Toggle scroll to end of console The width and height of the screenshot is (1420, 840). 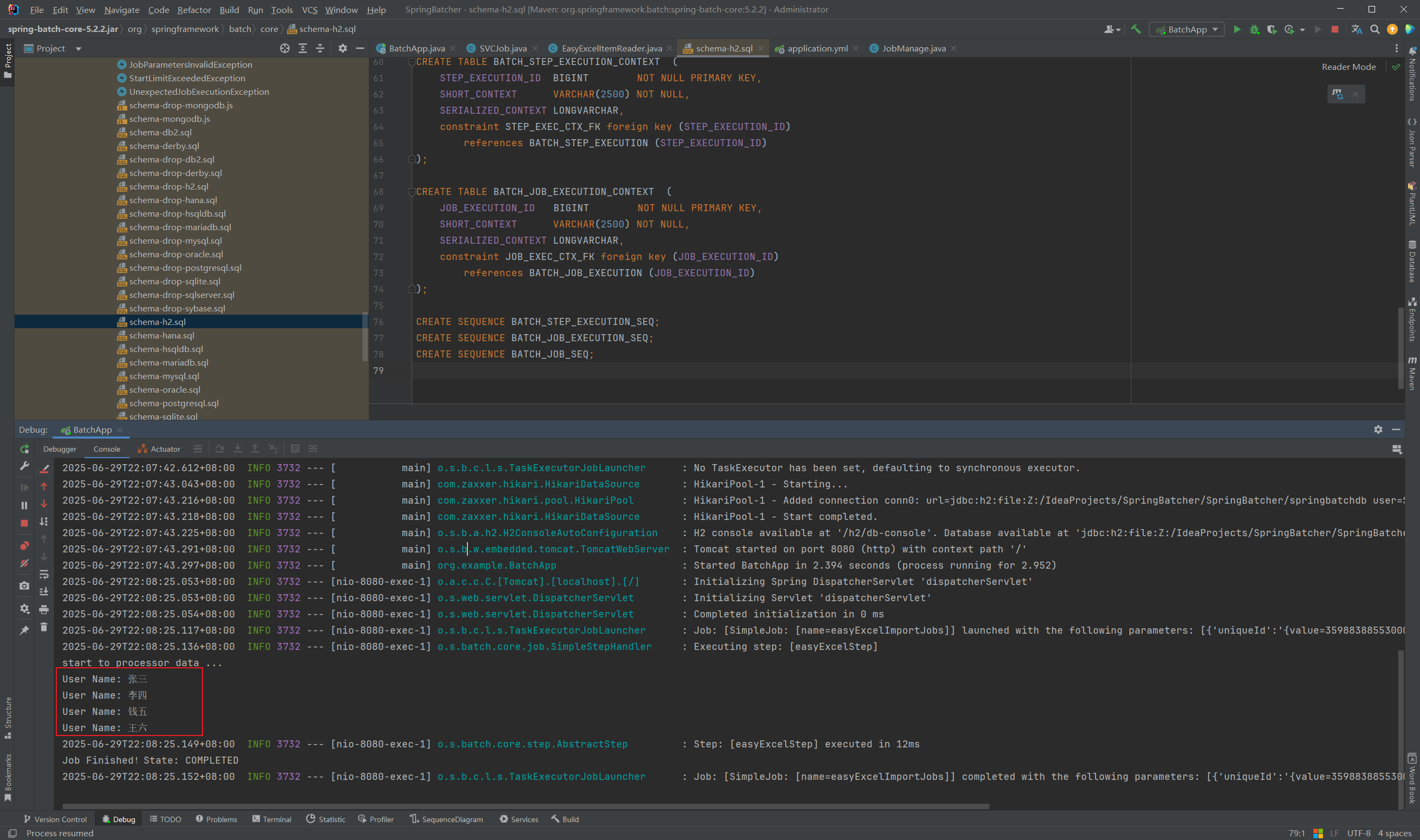coord(43,592)
